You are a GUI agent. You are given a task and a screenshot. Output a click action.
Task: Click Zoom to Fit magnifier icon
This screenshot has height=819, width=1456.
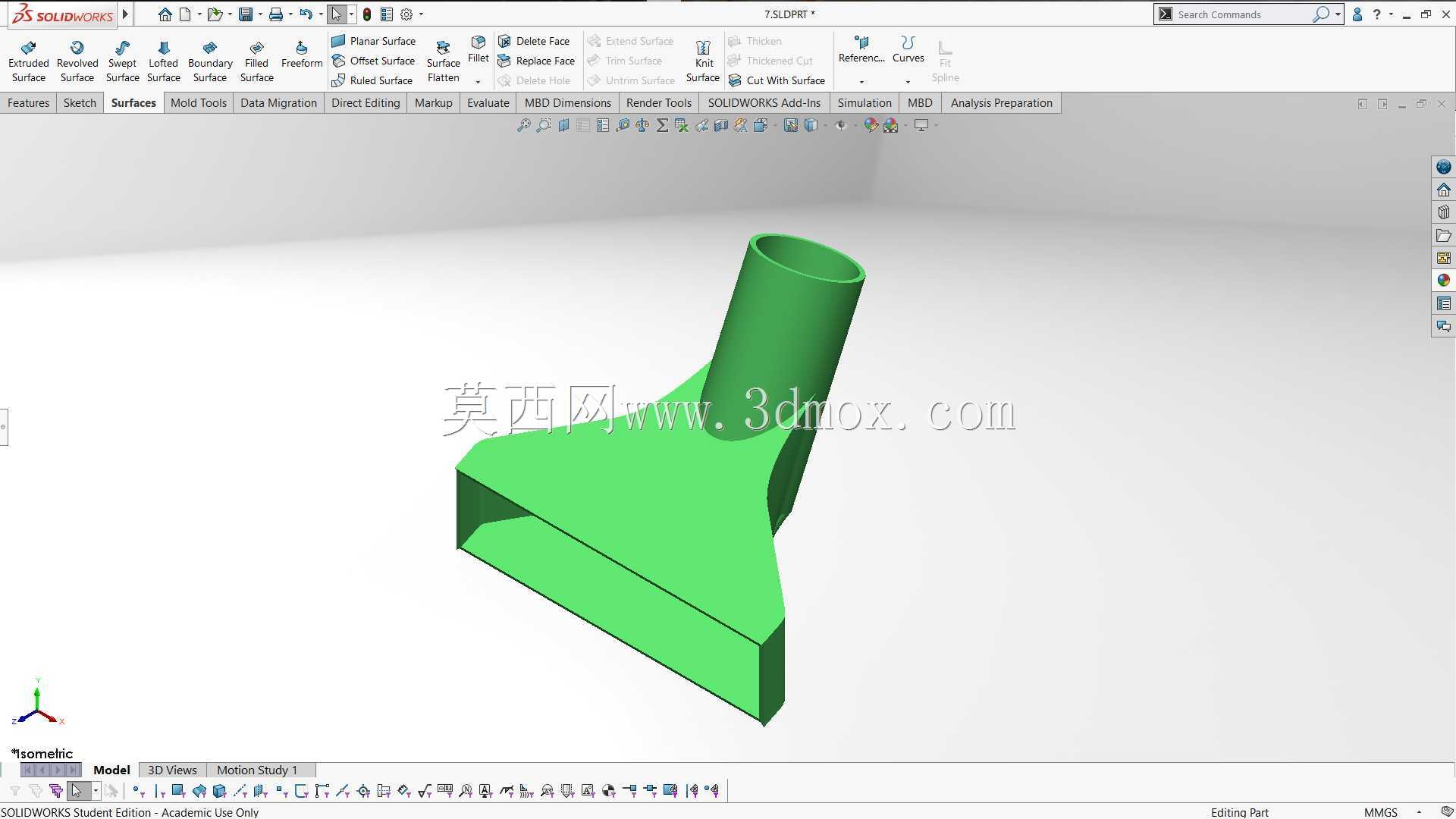click(x=524, y=125)
